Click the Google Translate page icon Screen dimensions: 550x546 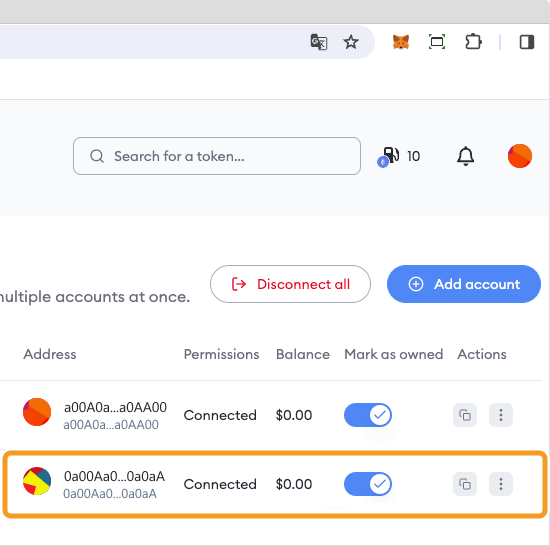(319, 42)
